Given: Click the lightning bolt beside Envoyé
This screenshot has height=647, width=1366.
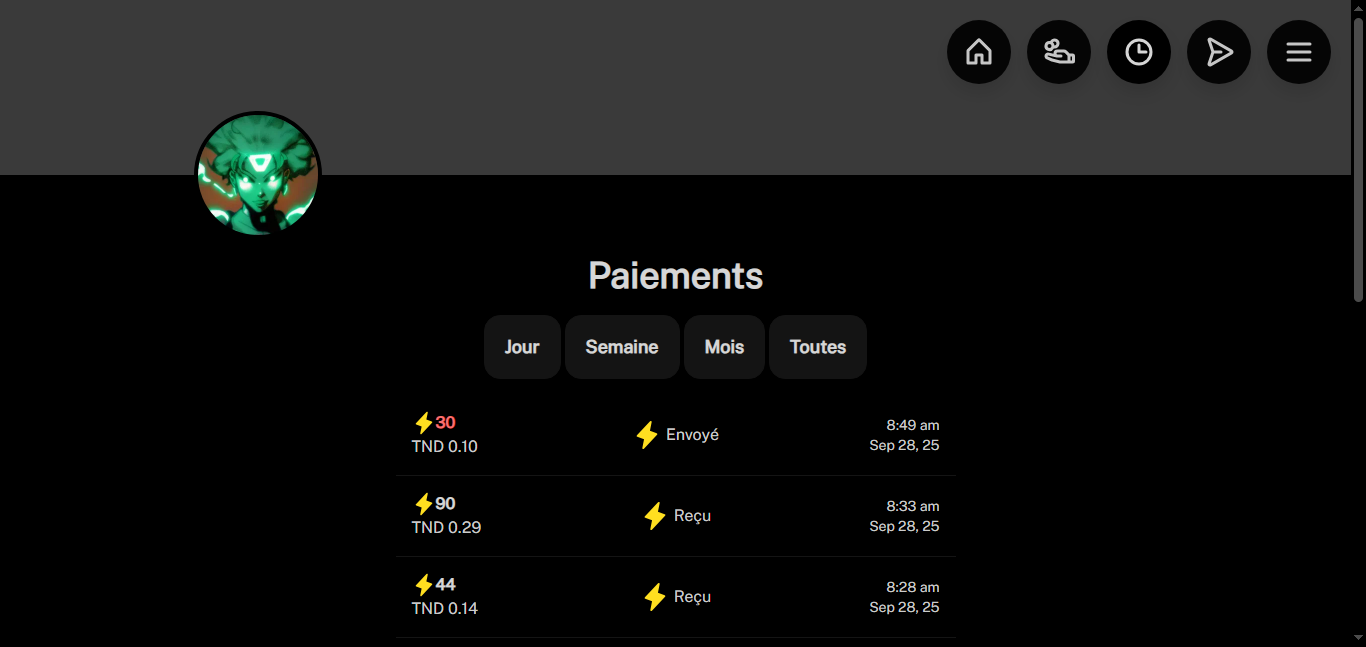Looking at the screenshot, I should [x=647, y=435].
